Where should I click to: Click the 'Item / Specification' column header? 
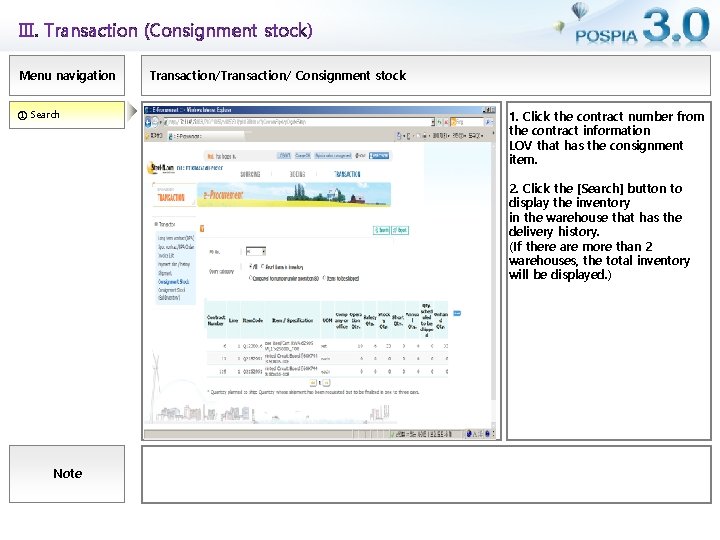pos(292,321)
